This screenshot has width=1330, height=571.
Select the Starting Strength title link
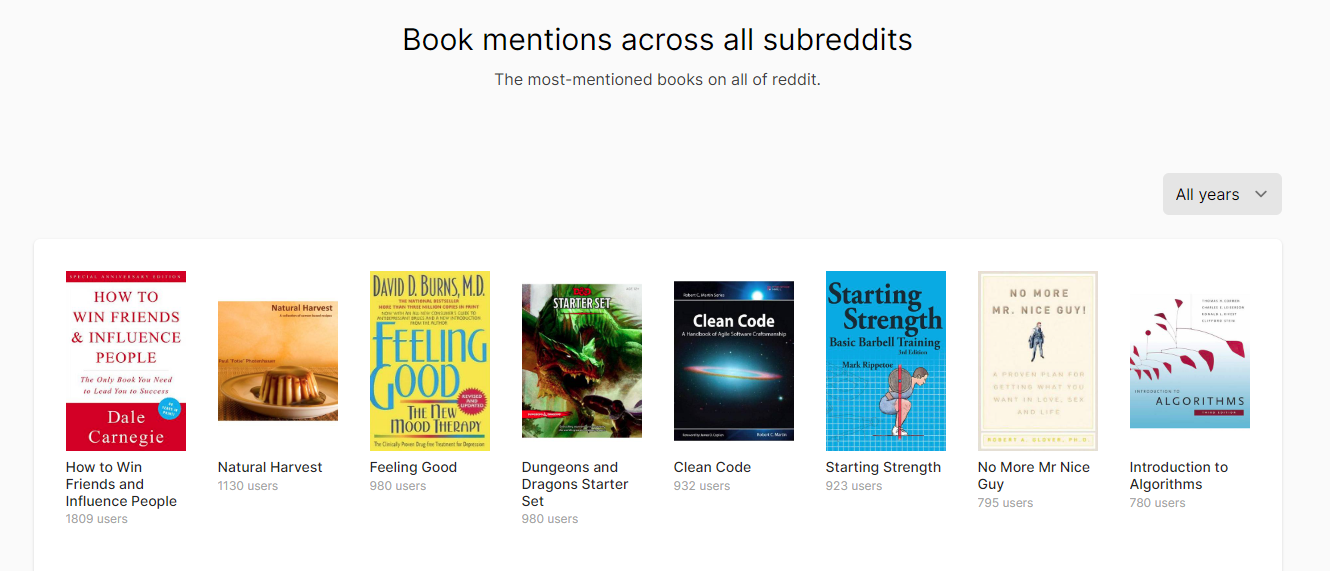click(883, 467)
